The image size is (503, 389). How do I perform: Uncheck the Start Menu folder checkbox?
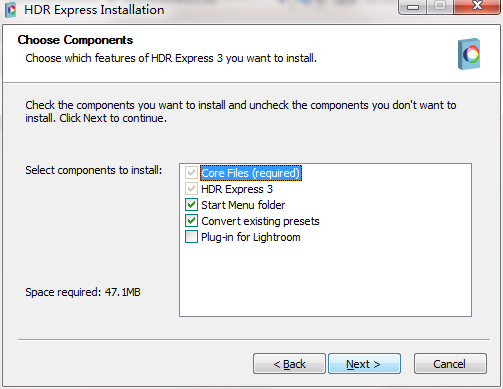191,205
